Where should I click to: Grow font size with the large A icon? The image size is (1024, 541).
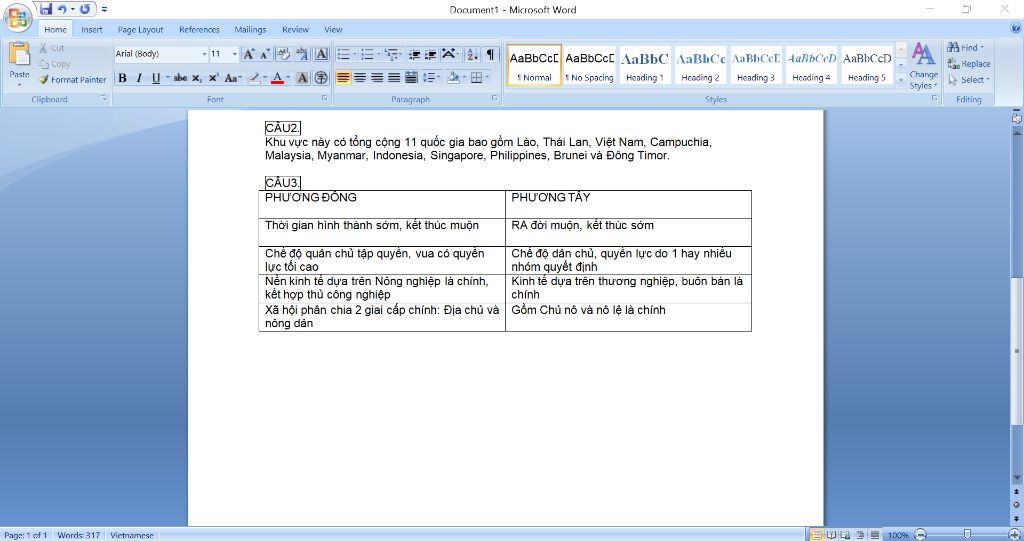point(249,54)
